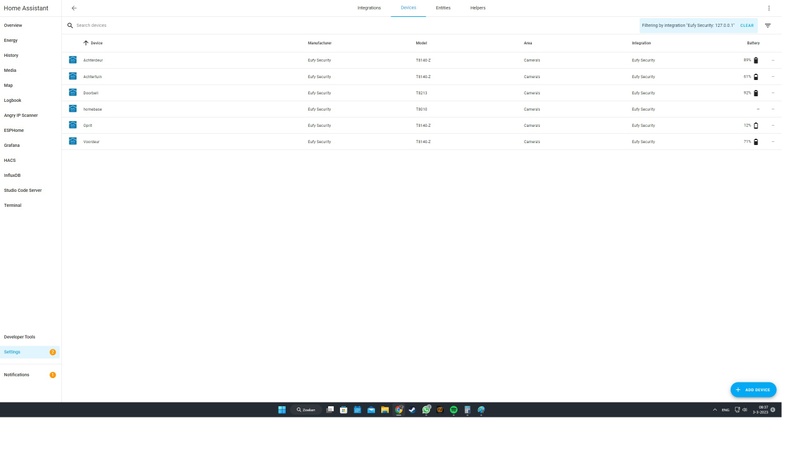Click the Windows taskbar search box

(306, 410)
